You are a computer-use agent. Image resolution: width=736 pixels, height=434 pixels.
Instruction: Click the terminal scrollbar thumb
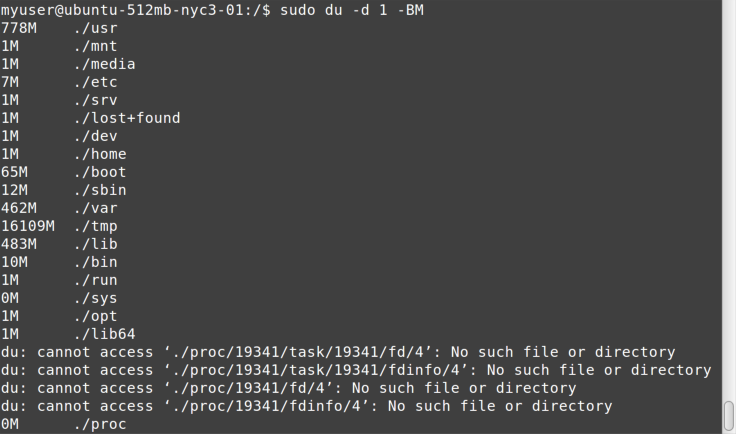coord(729,416)
